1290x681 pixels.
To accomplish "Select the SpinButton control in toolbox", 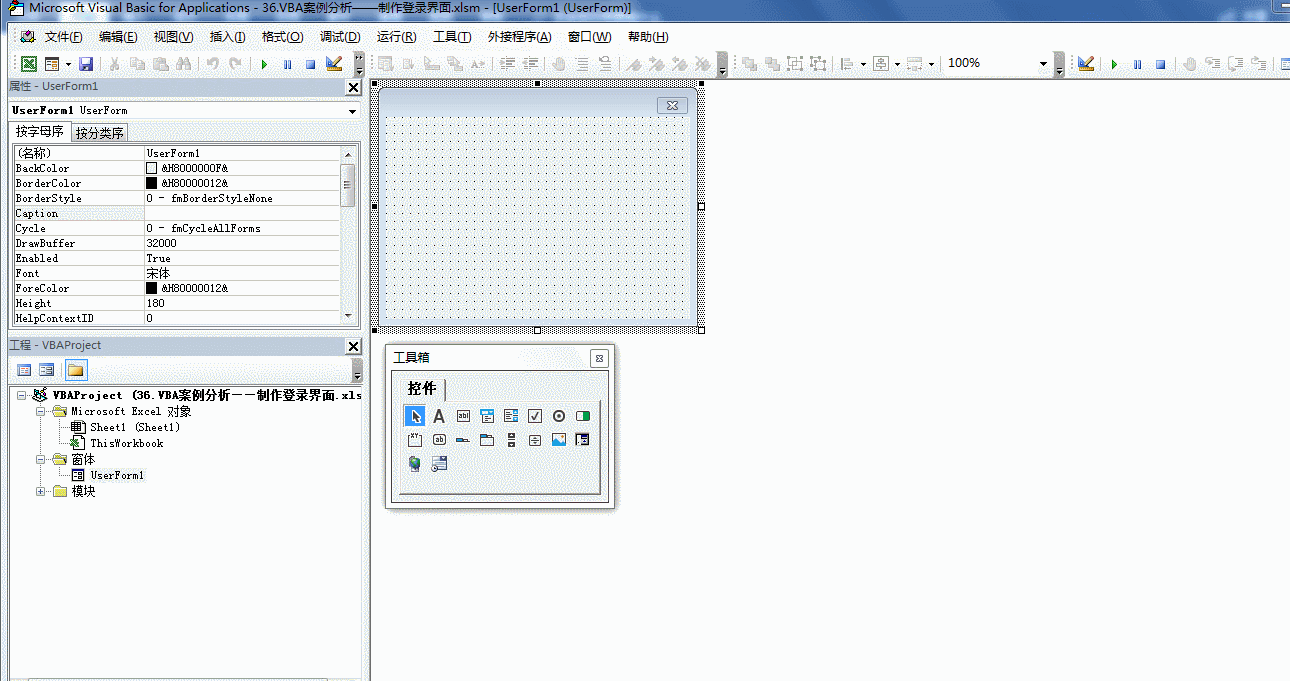I will [535, 440].
